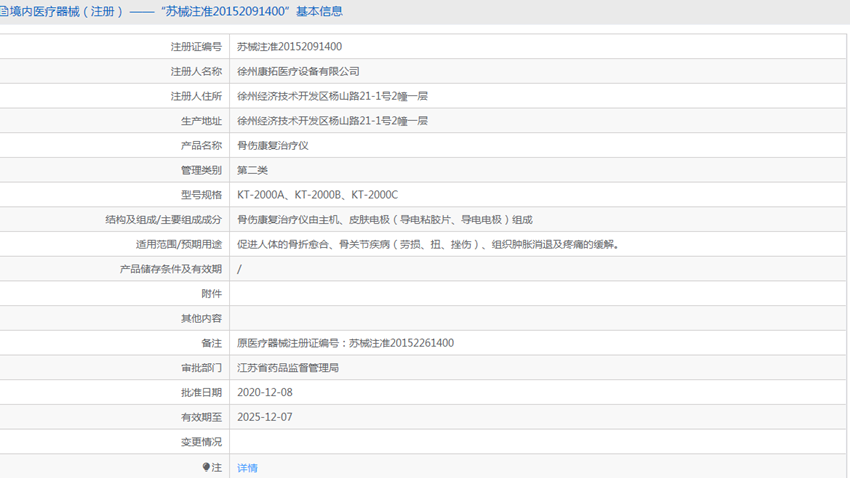Click the 管理类别 label
Image resolution: width=850 pixels, height=478 pixels.
coord(201,170)
